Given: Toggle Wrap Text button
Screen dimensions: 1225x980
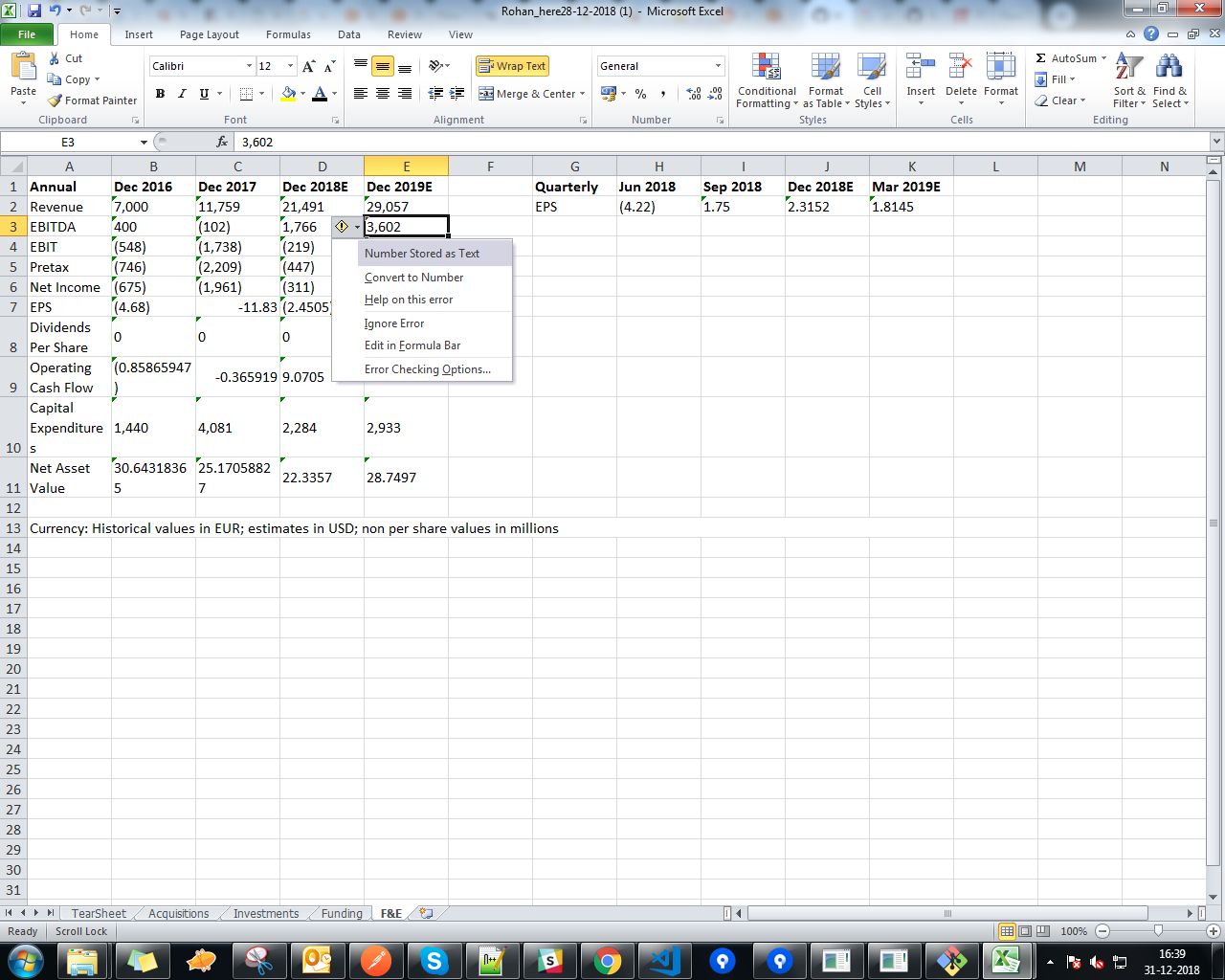Looking at the screenshot, I should click(x=512, y=66).
